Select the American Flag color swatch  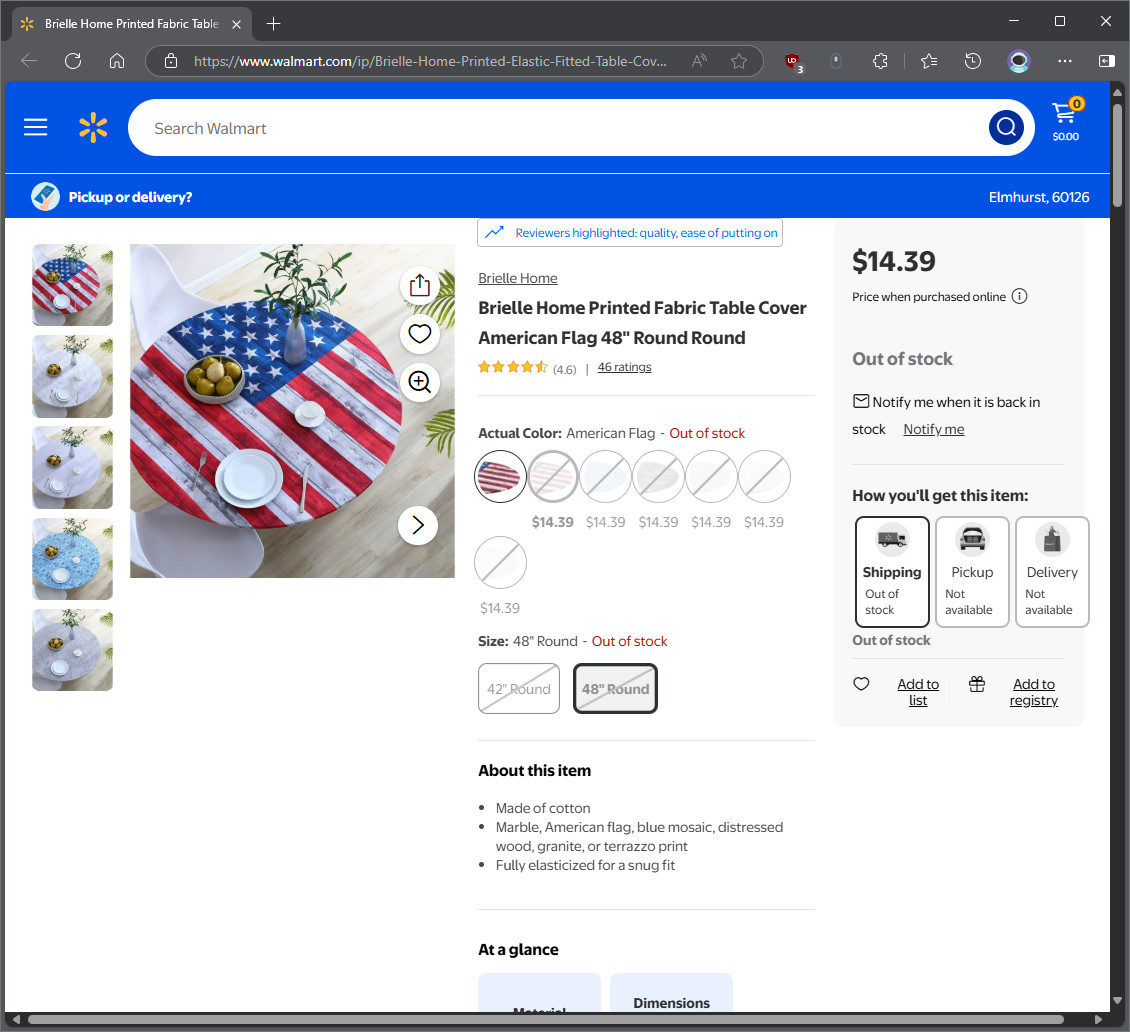(500, 476)
